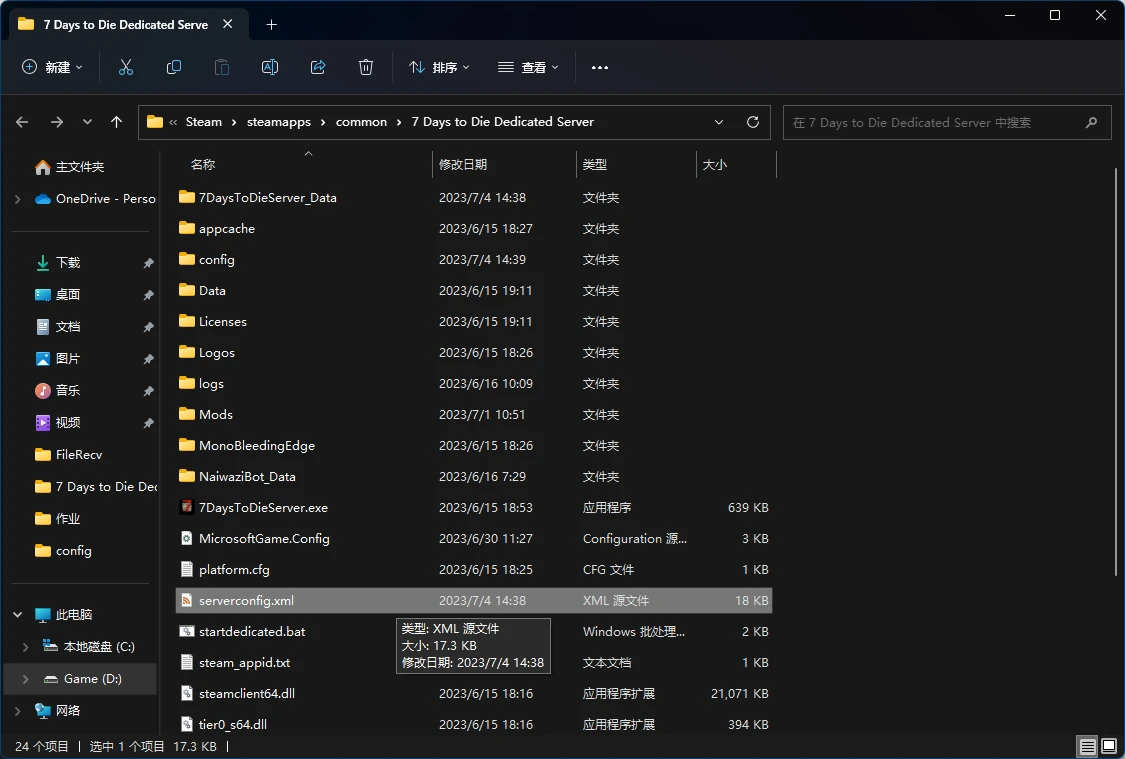Open the three-dot See more menu
1125x759 pixels.
click(x=600, y=67)
